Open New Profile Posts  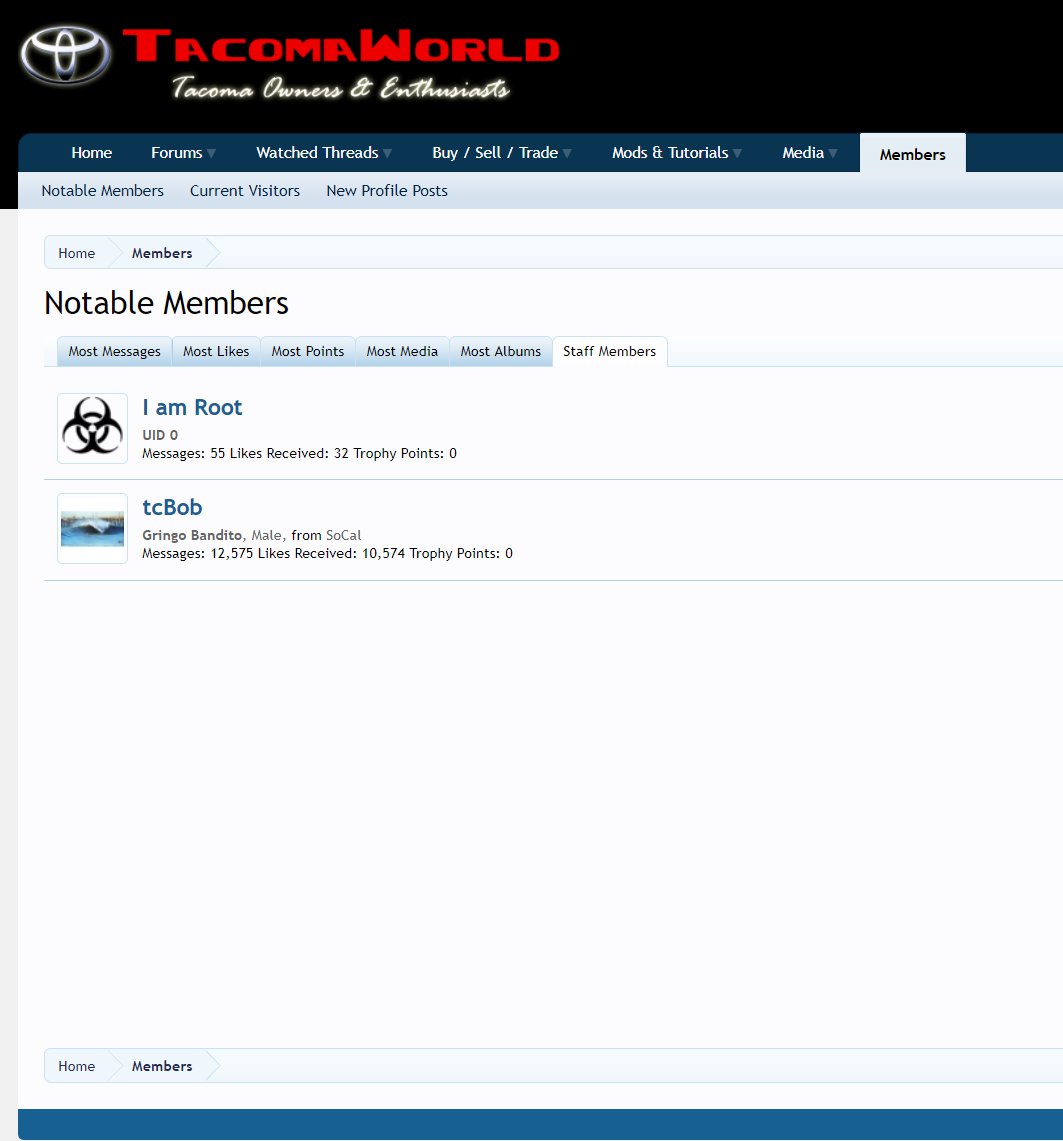(387, 191)
